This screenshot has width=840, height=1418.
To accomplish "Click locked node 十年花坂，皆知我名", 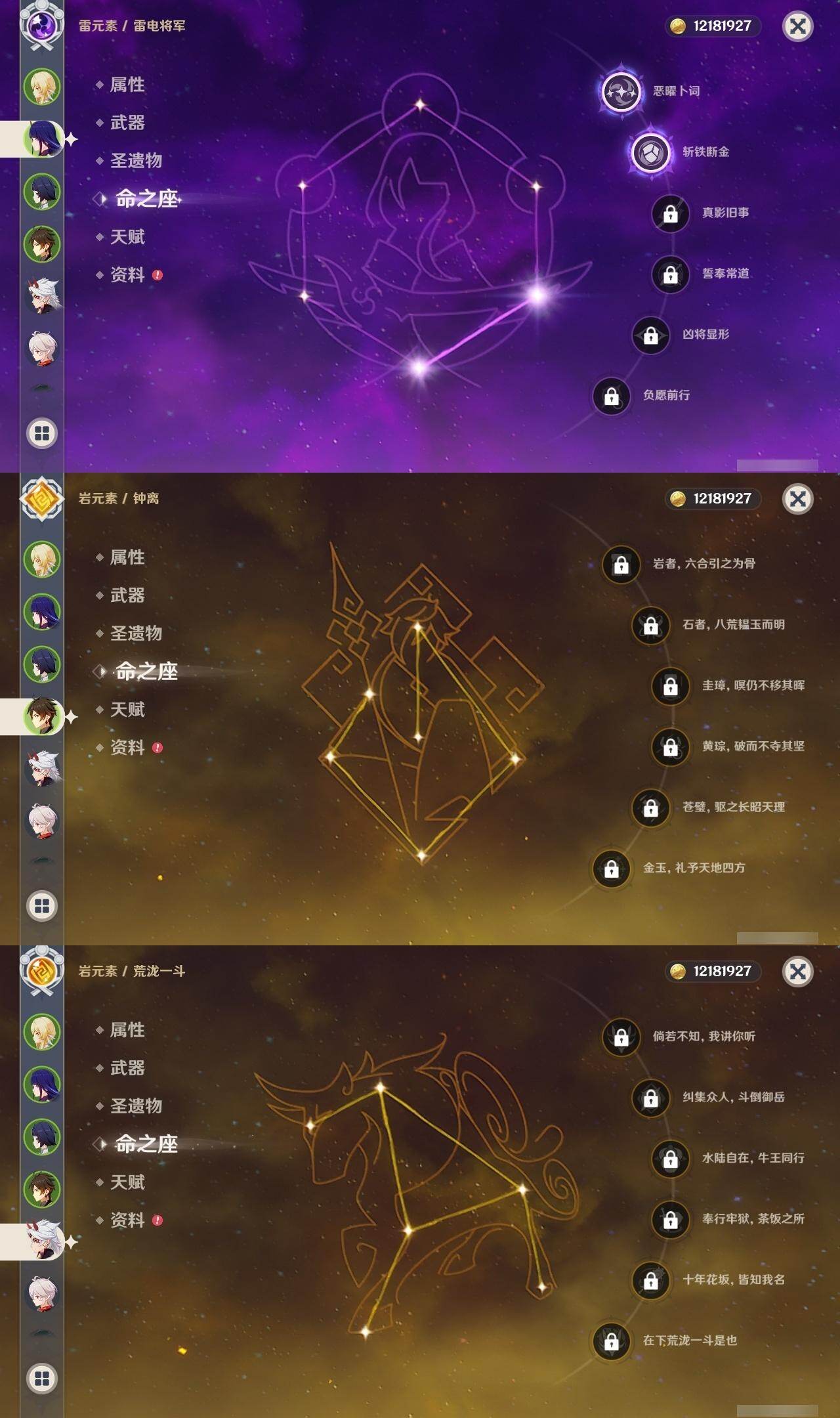I will click(650, 1280).
